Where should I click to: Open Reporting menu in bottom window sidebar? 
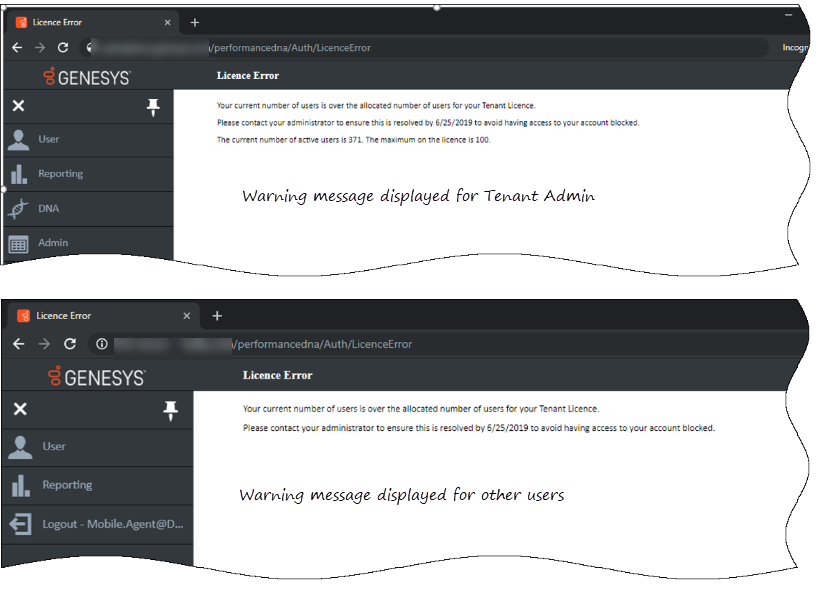[x=98, y=486]
